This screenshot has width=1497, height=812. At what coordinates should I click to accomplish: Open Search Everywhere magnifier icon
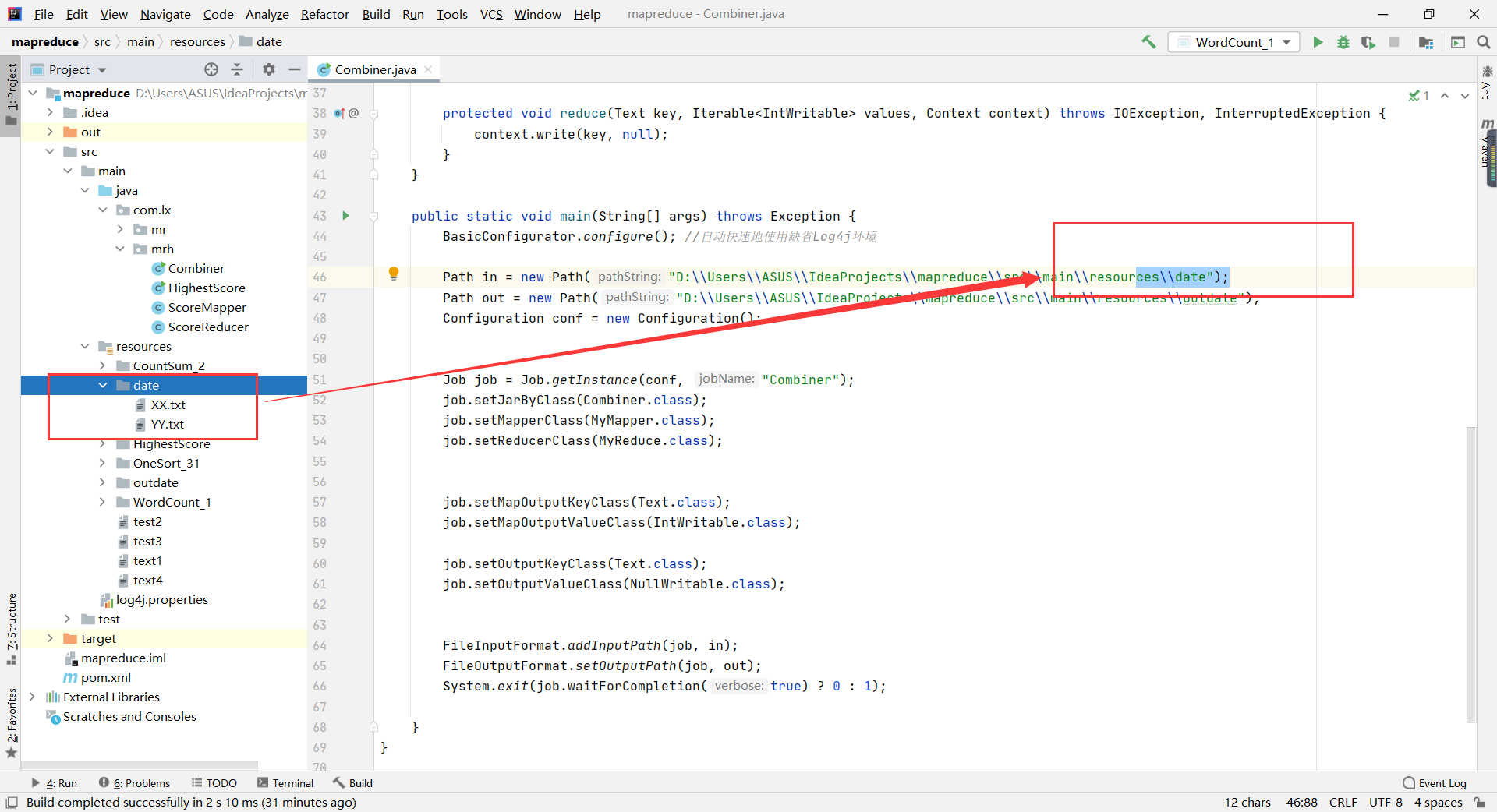tap(1484, 42)
